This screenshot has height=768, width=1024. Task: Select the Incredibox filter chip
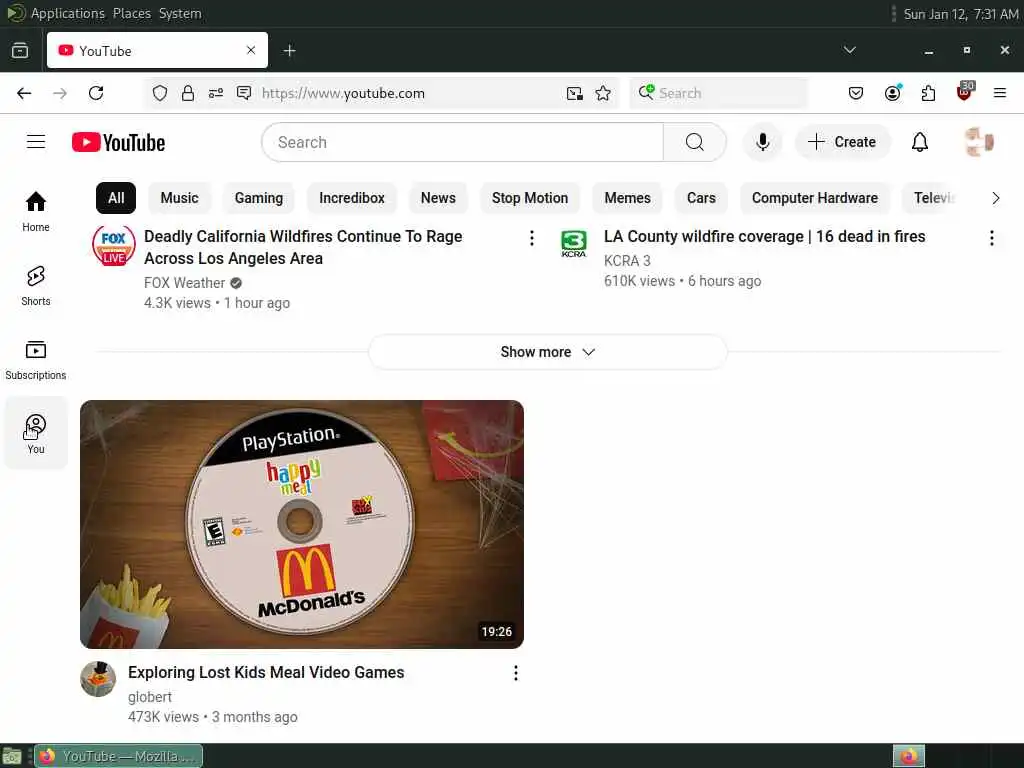coord(352,198)
